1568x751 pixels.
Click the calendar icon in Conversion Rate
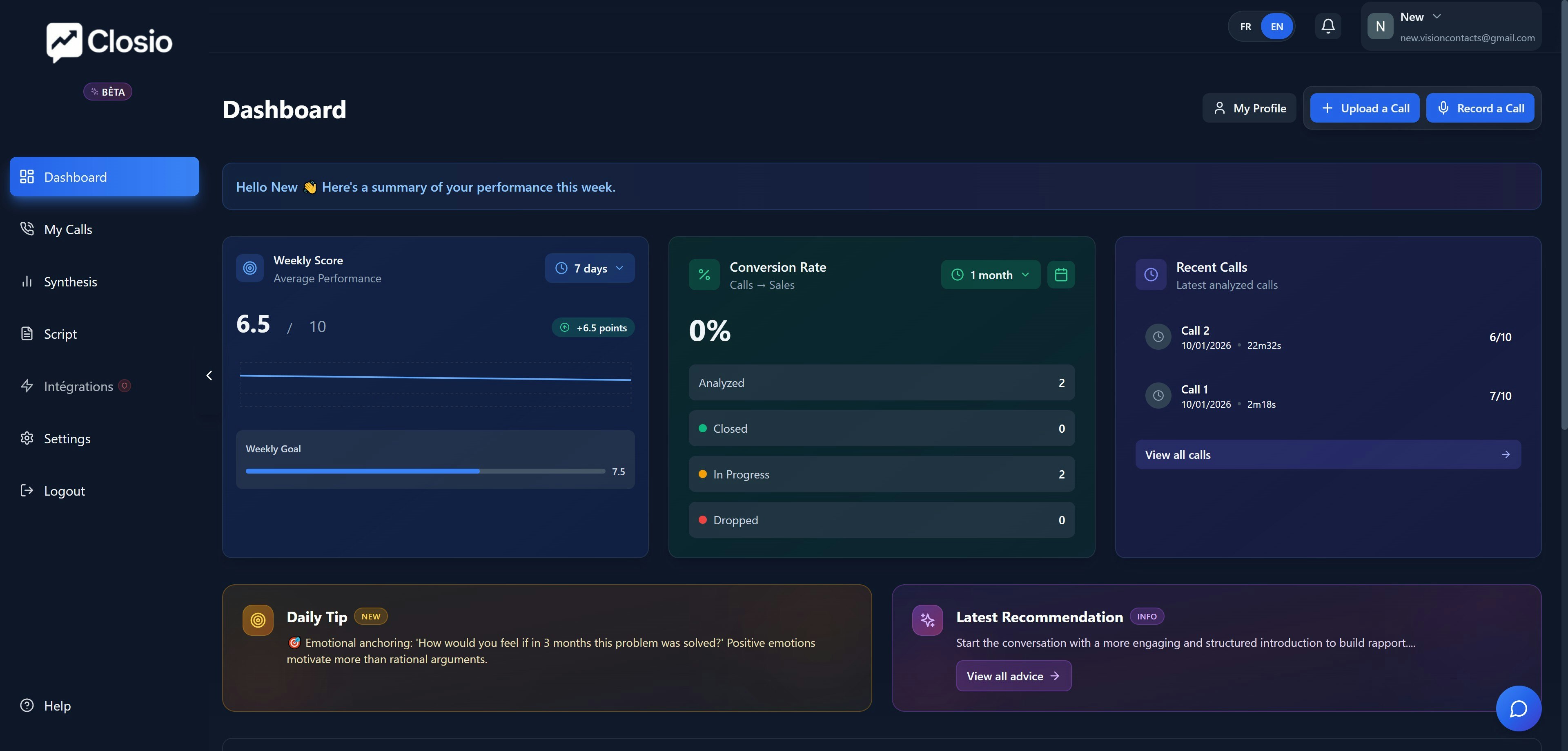coord(1060,275)
